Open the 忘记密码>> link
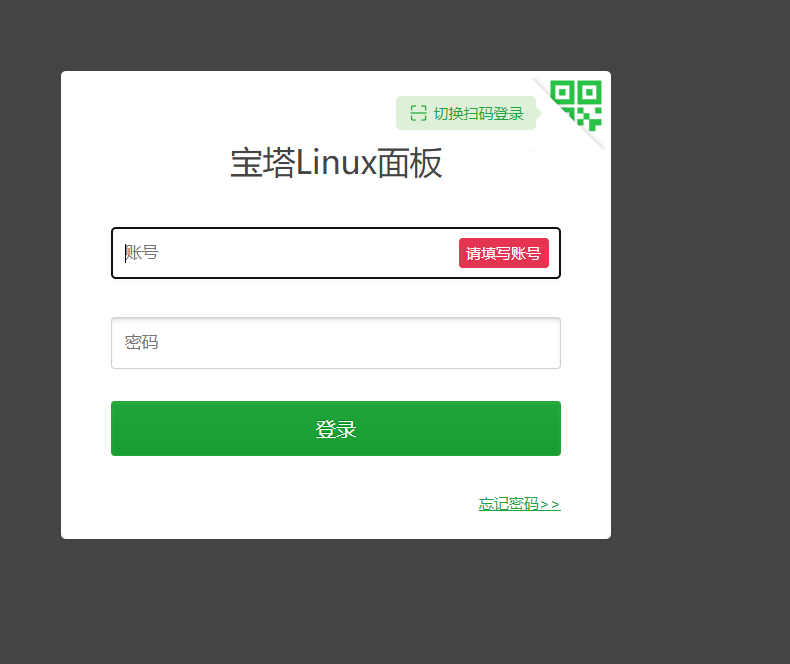The image size is (790, 664). pos(519,504)
